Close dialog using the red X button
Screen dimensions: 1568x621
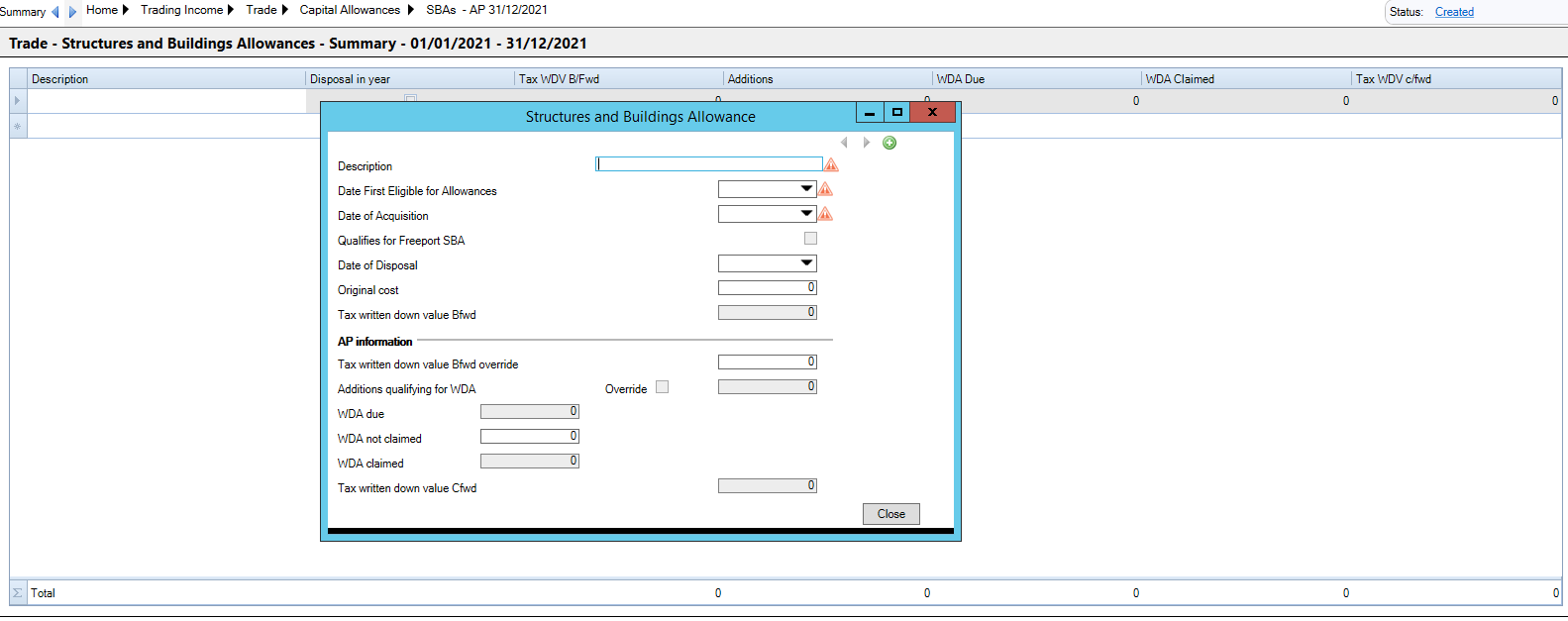click(x=932, y=113)
